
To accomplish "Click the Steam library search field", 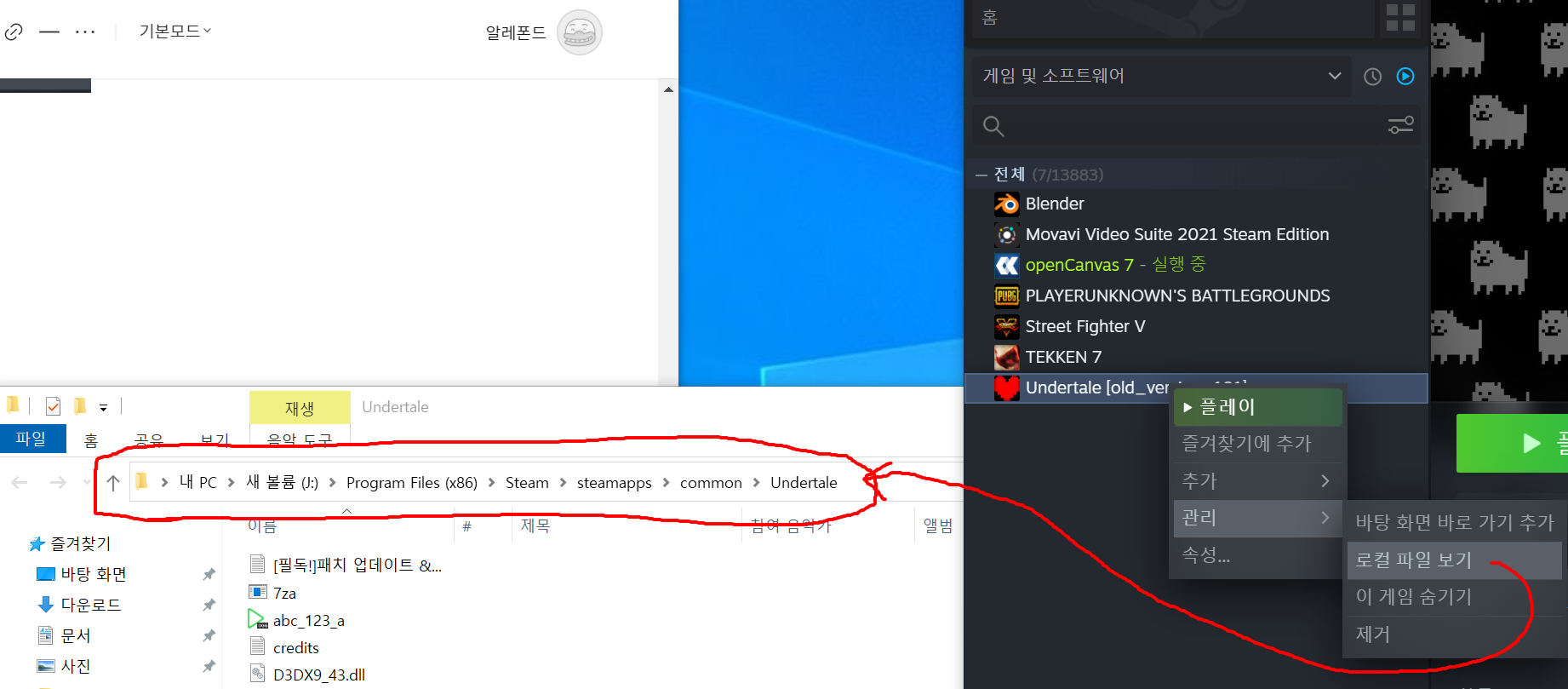I will 1197,126.
